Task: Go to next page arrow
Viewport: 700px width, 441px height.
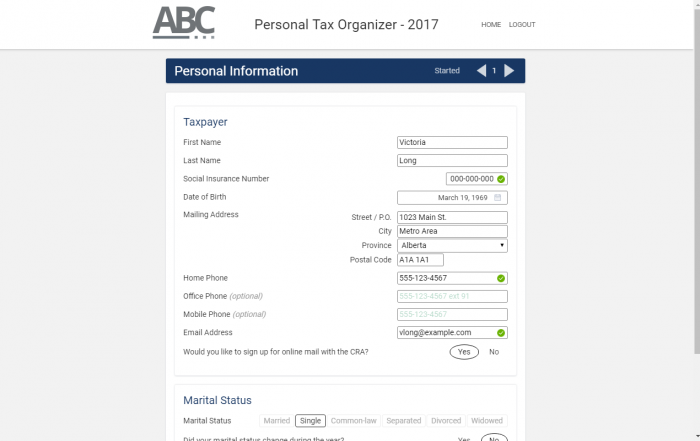Action: [509, 71]
